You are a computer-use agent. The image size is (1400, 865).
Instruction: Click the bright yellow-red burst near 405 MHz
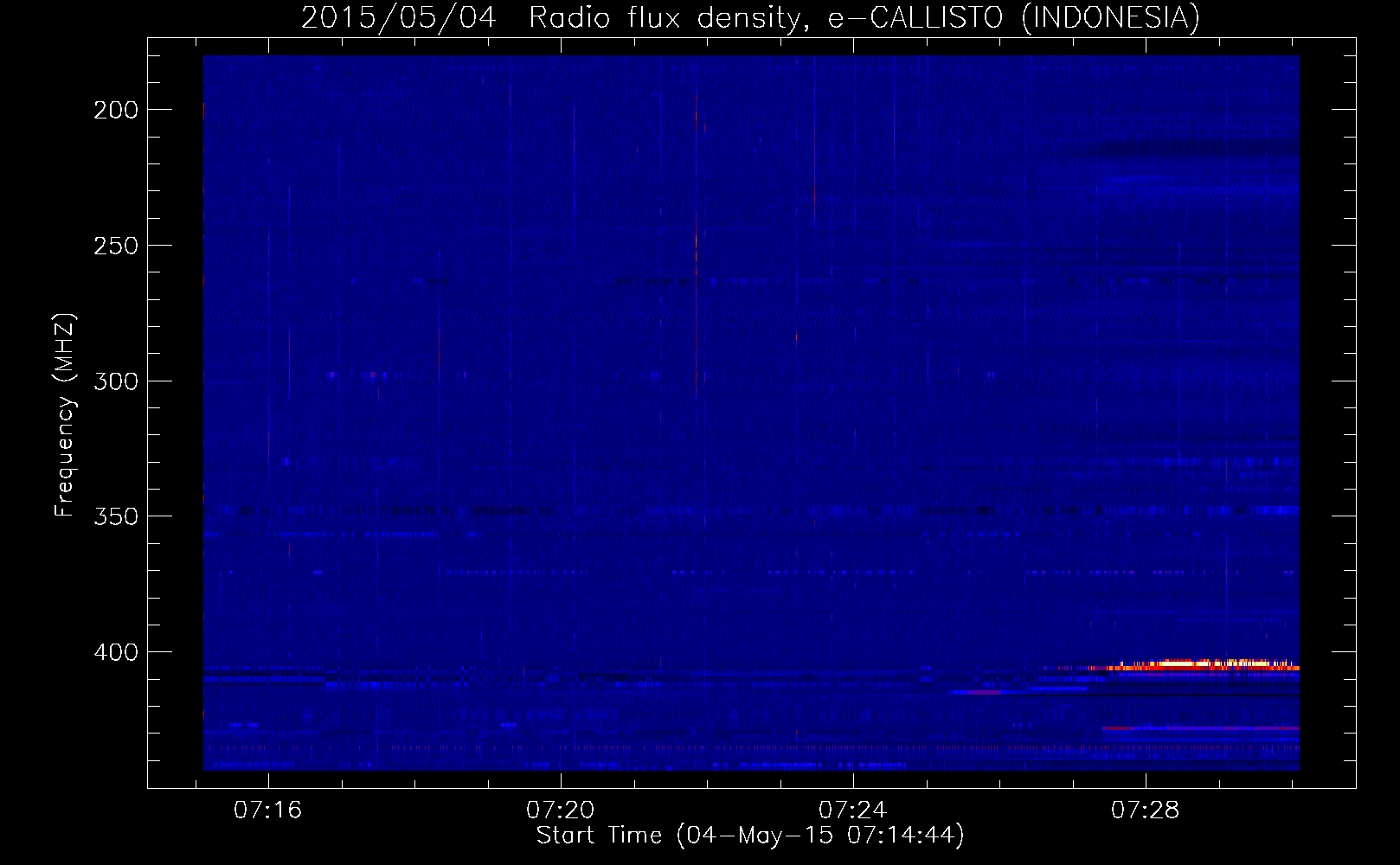tap(1194, 665)
